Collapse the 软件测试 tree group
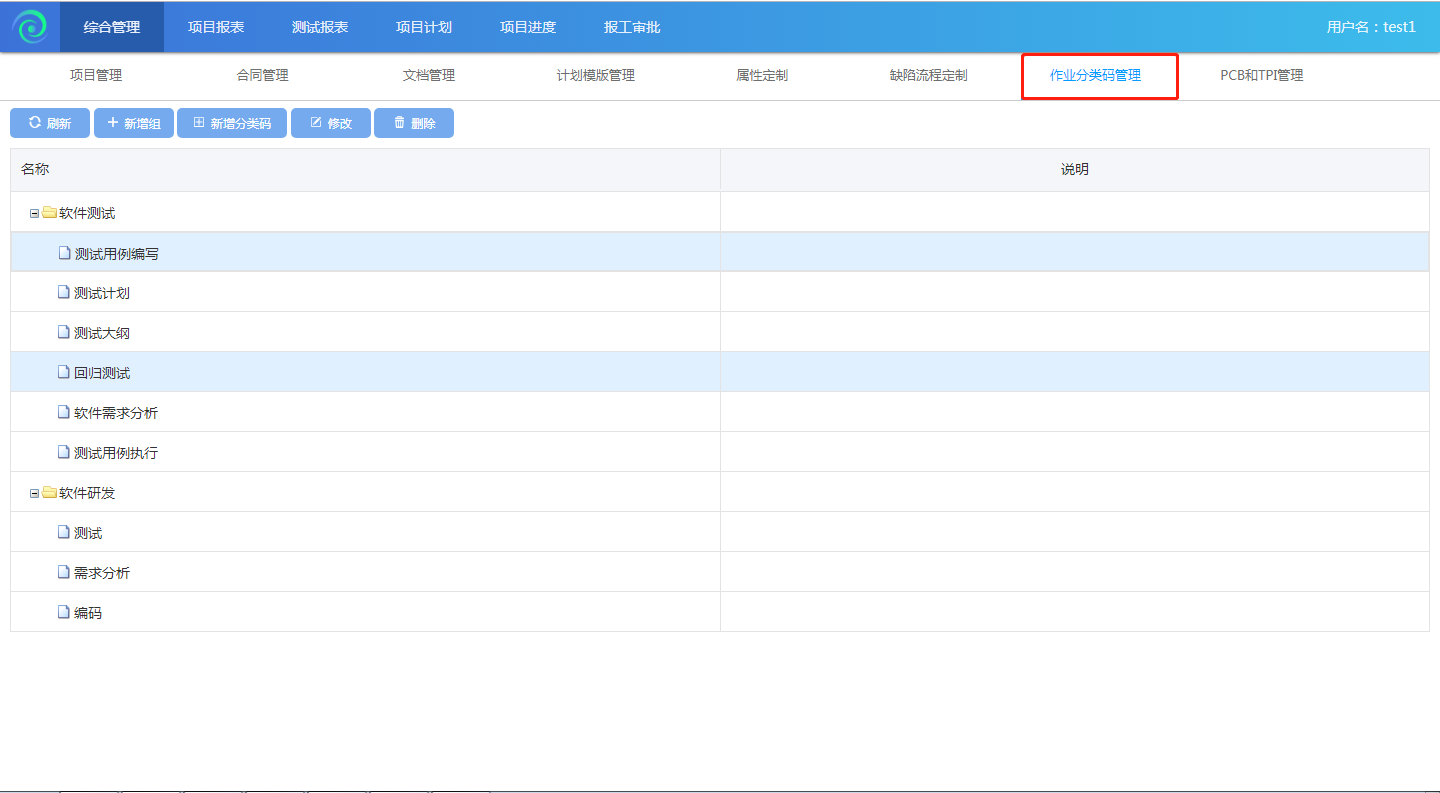The height and width of the screenshot is (793, 1440). point(34,213)
